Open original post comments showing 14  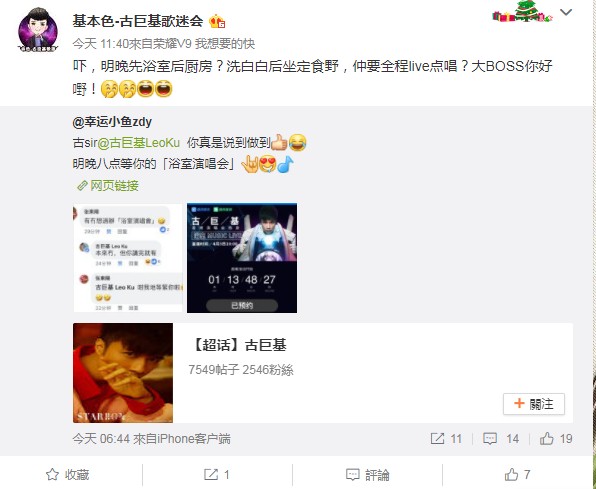[501, 439]
